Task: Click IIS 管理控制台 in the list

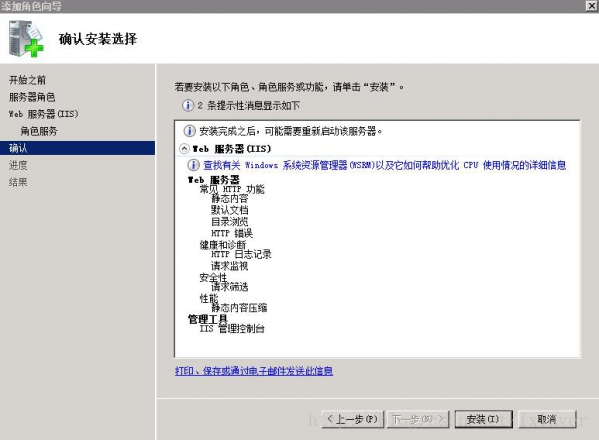Action: point(232,328)
